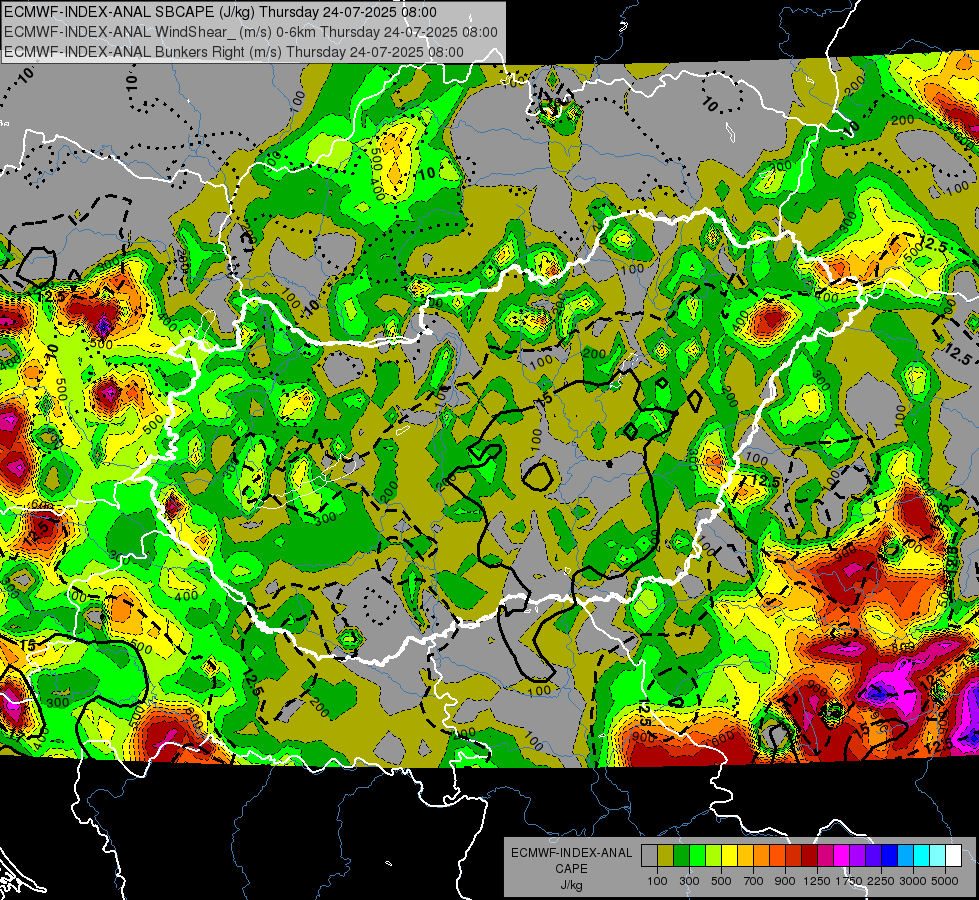Click the brick red swatch right of 900 tick
The image size is (979, 900).
click(x=794, y=856)
